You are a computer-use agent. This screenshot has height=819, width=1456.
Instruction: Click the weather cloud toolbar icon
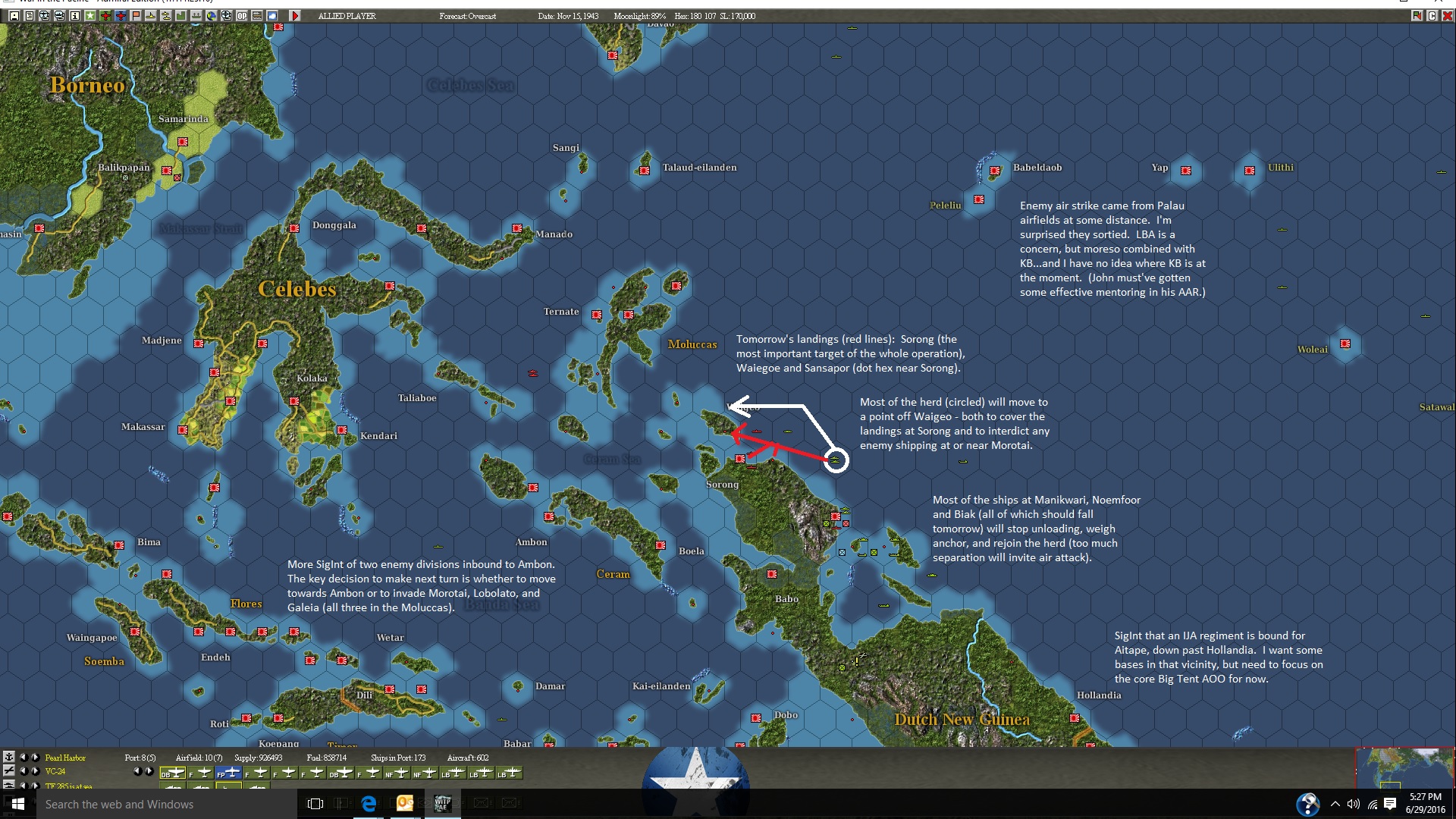(272, 16)
